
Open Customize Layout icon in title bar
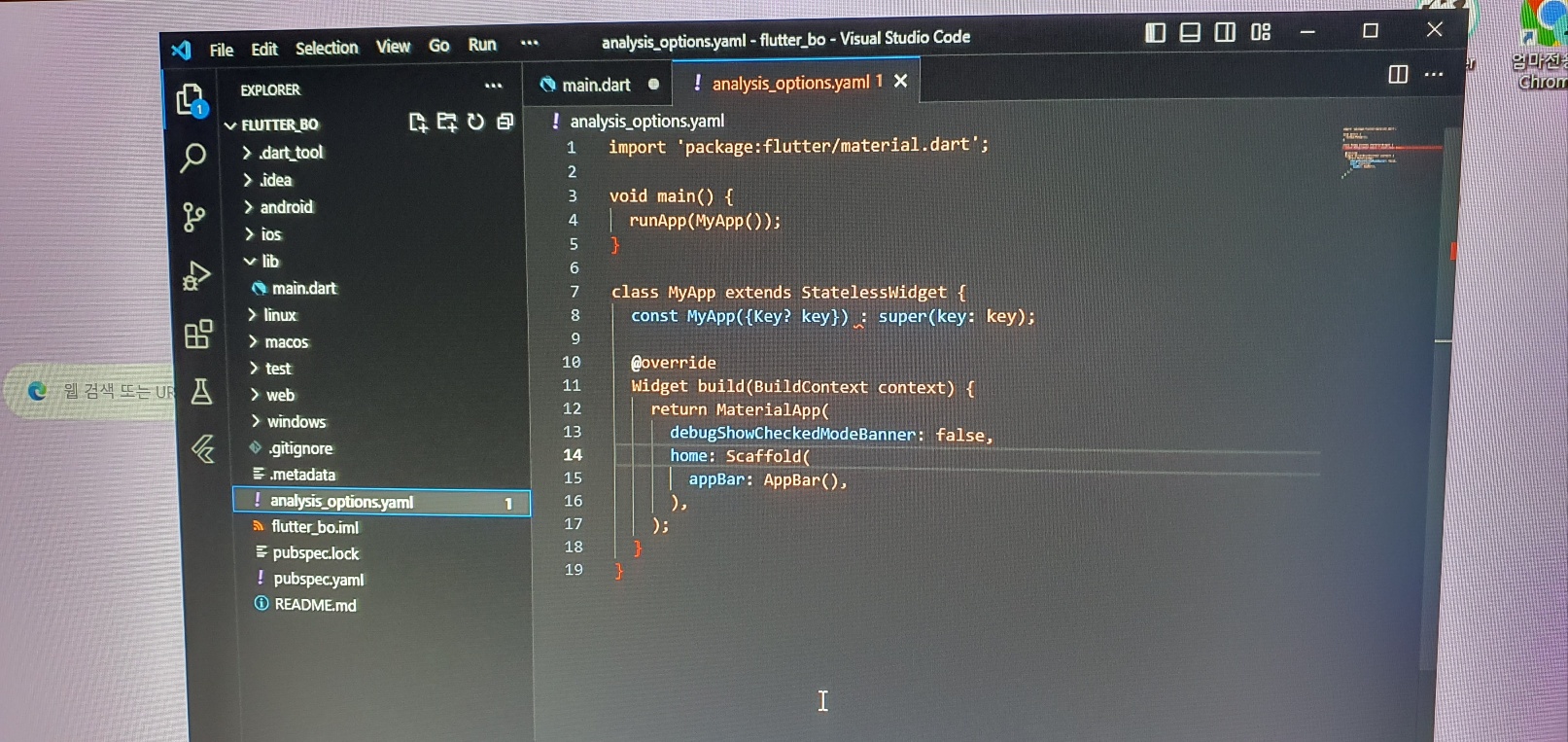(x=1261, y=32)
